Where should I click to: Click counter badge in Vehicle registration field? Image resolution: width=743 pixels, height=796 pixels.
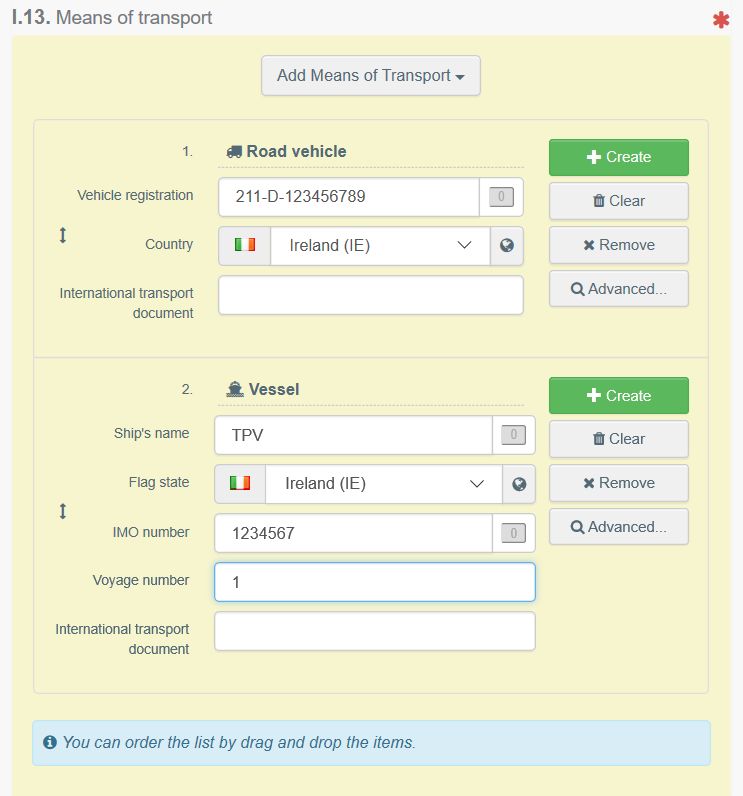tap(501, 196)
